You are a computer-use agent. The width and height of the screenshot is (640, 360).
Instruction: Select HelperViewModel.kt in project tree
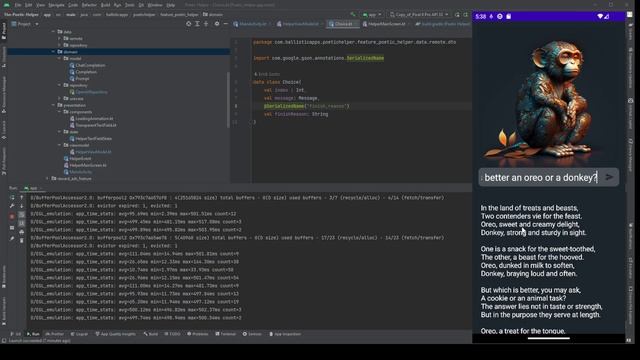click(x=90, y=152)
